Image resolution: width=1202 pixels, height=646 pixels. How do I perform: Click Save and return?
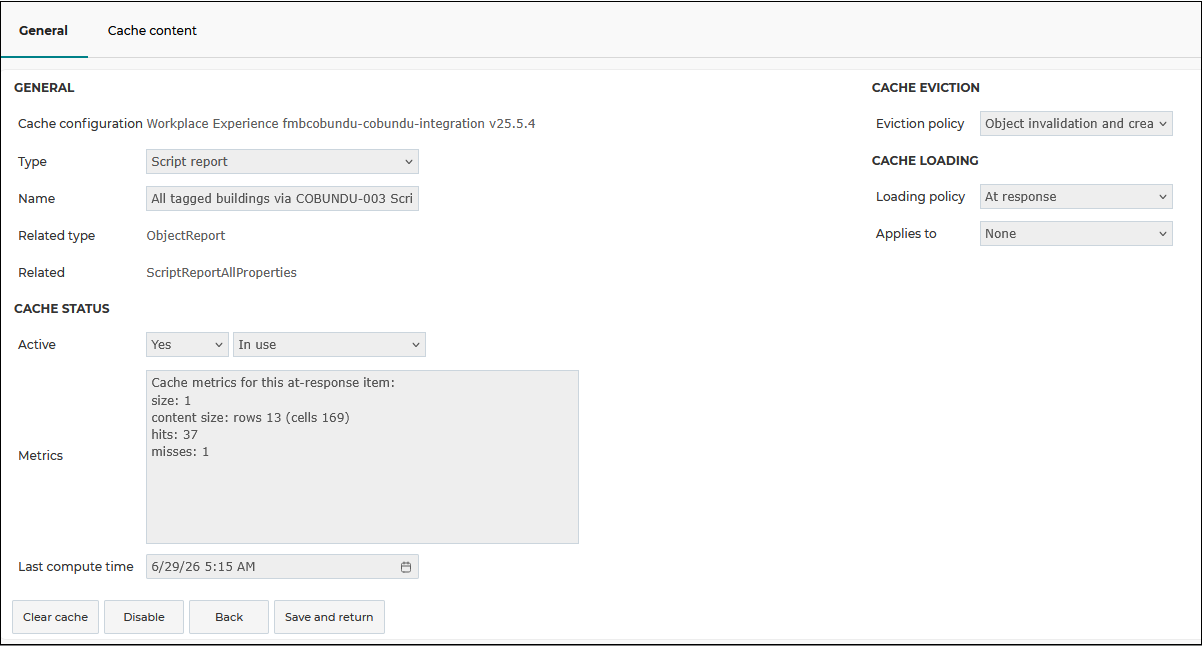(x=329, y=617)
